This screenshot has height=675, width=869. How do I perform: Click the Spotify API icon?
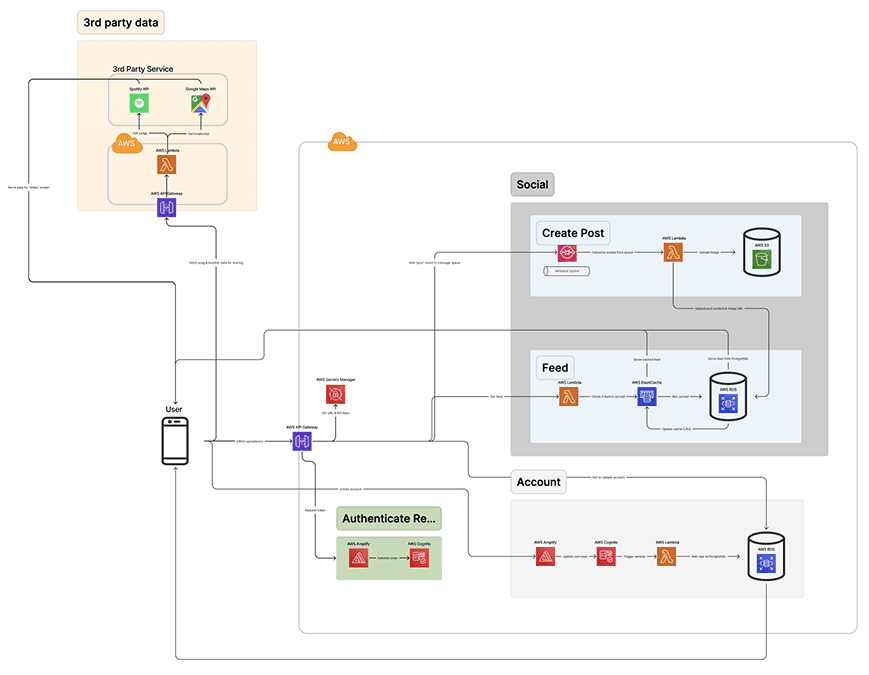139,103
